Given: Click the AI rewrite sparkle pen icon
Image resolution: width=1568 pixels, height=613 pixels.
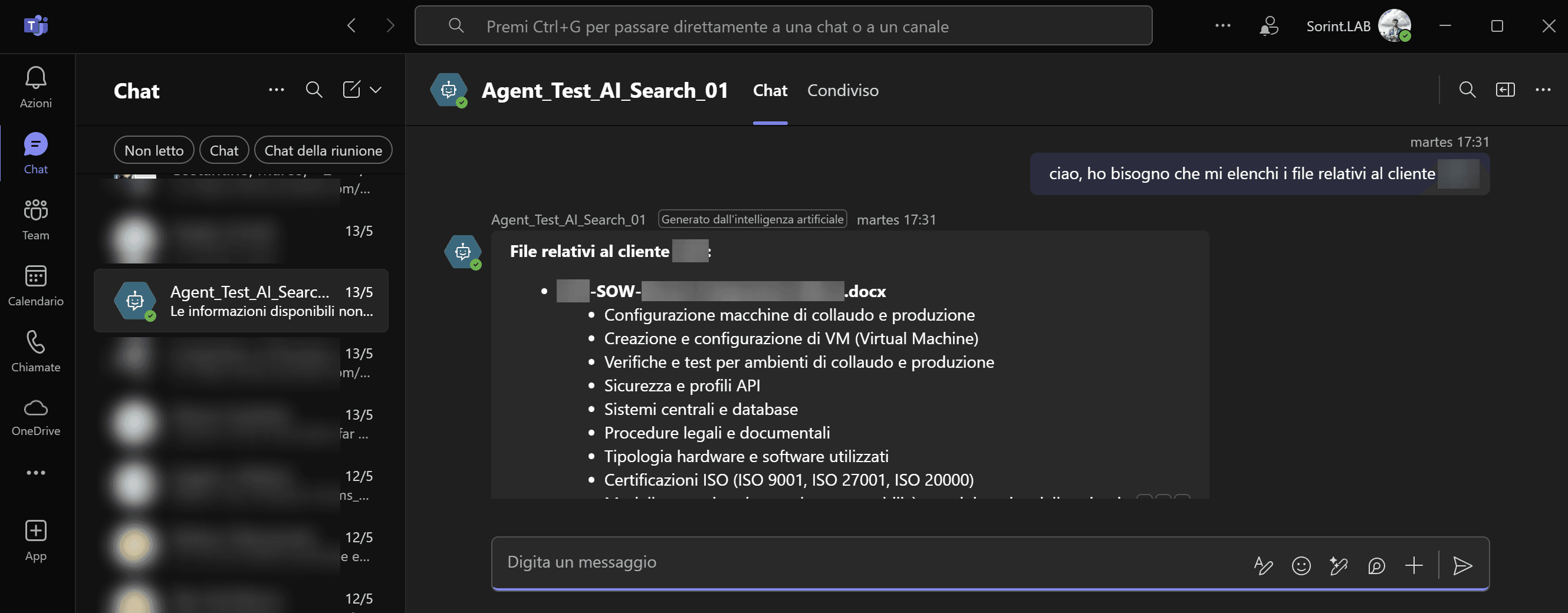Looking at the screenshot, I should click(x=1339, y=566).
